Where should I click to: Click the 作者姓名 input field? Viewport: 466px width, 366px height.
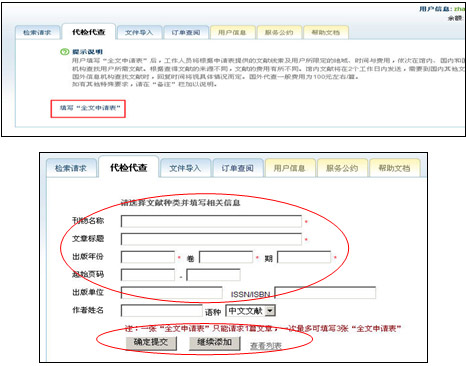point(162,311)
